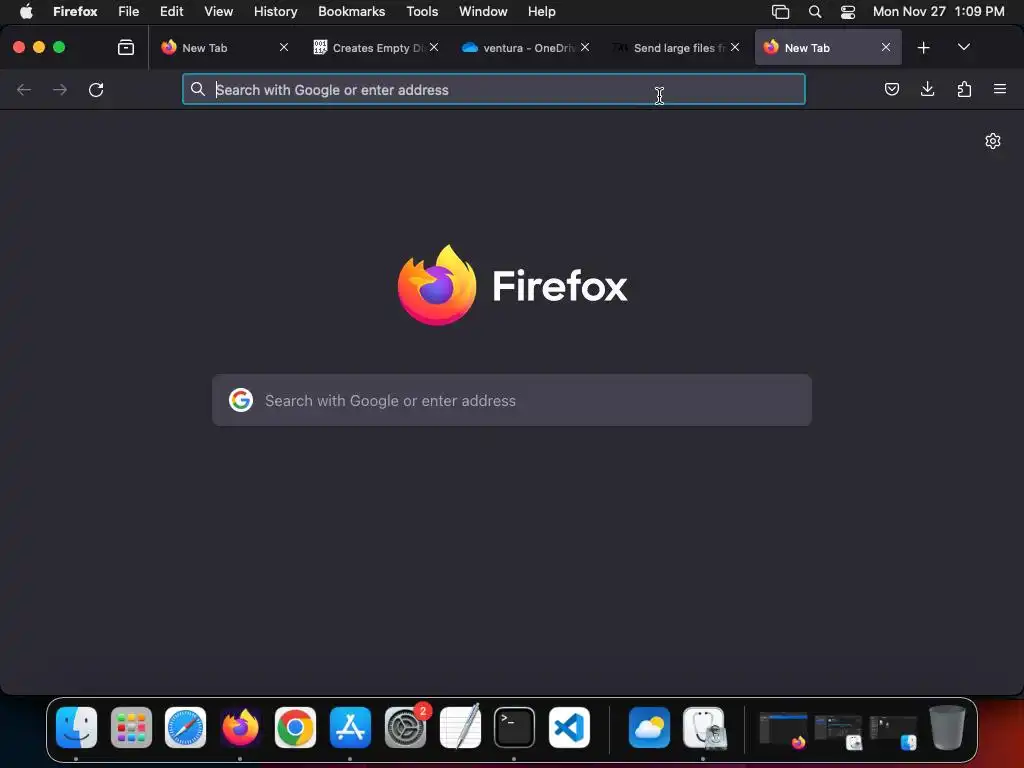Open the hamburger application menu
The width and height of the screenshot is (1024, 768).
(x=1000, y=89)
